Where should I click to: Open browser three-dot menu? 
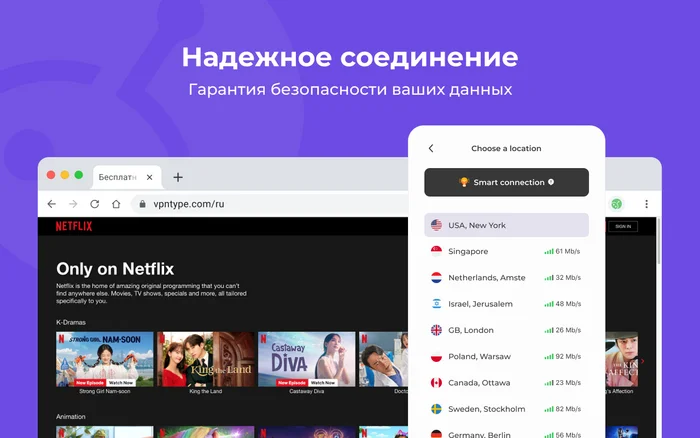(x=646, y=204)
